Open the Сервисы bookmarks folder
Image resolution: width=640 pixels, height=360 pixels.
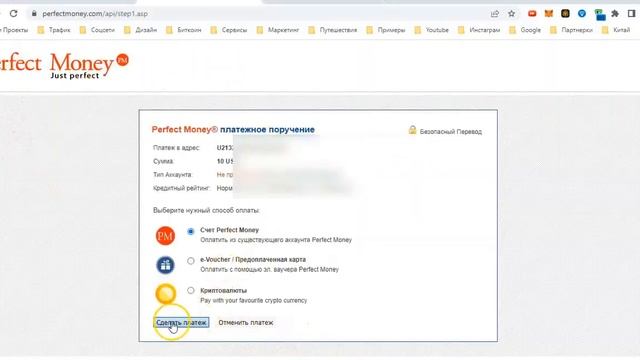[x=229, y=30]
